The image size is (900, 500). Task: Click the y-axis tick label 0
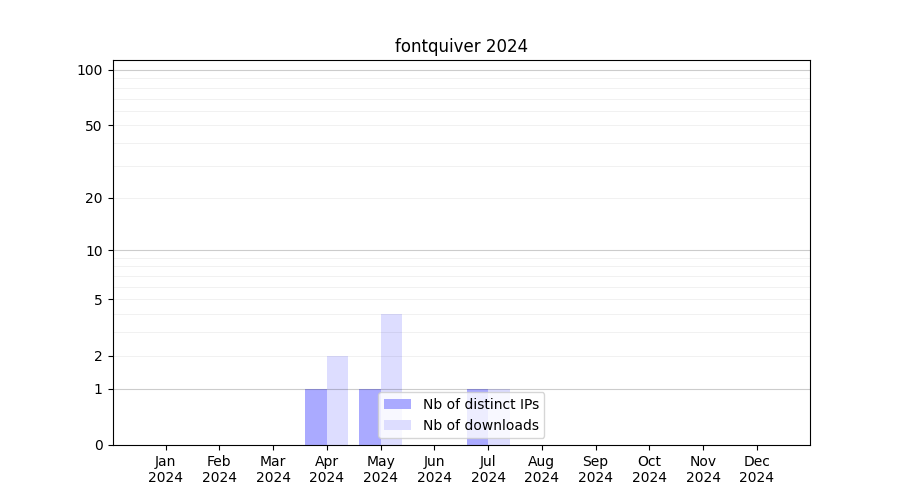tap(98, 445)
